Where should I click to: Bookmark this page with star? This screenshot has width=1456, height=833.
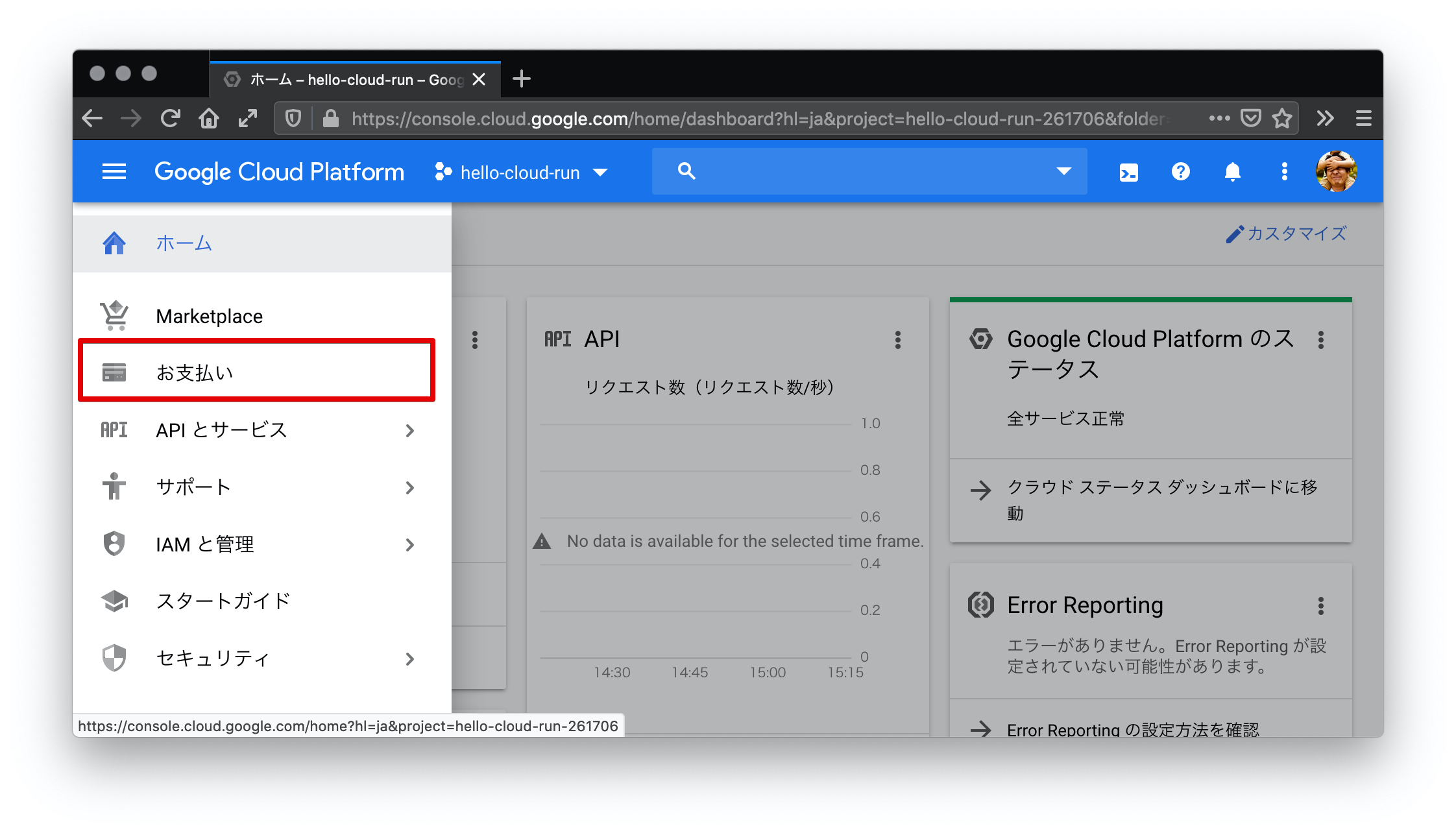[x=1282, y=118]
